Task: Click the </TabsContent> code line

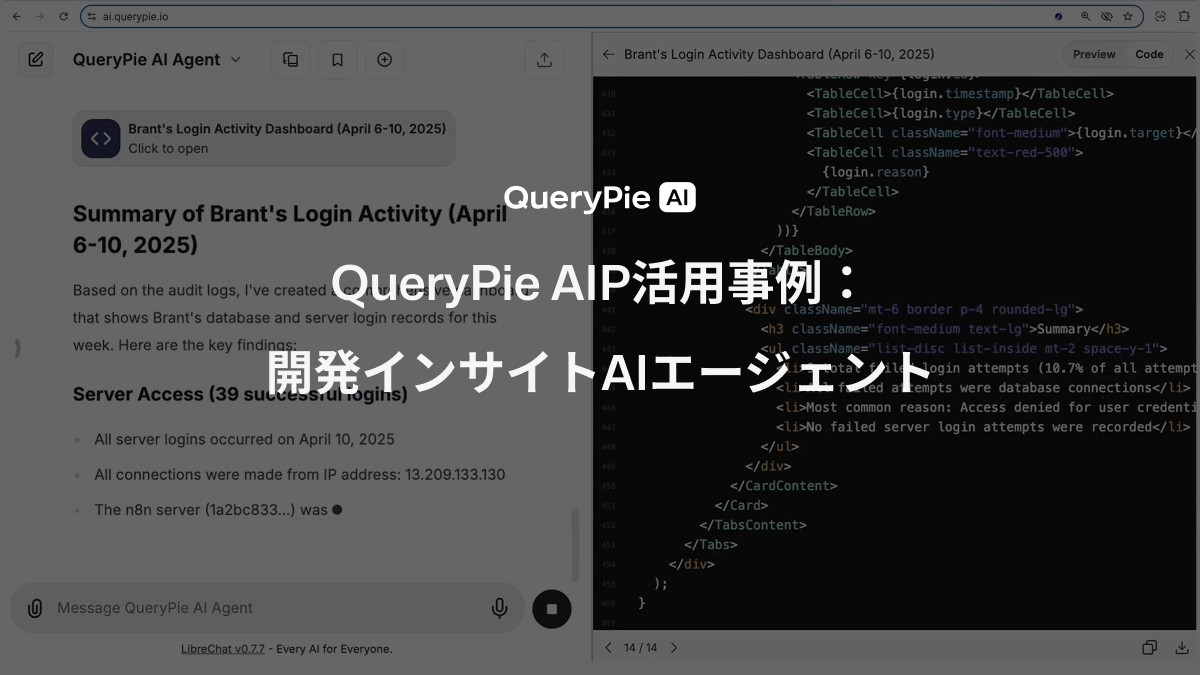Action: coord(753,525)
